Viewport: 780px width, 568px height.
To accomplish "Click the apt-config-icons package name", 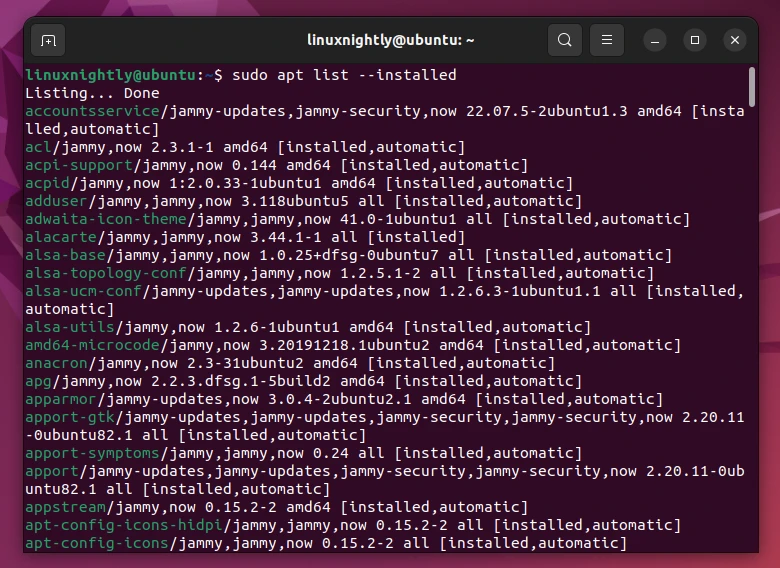I will click(x=97, y=543).
